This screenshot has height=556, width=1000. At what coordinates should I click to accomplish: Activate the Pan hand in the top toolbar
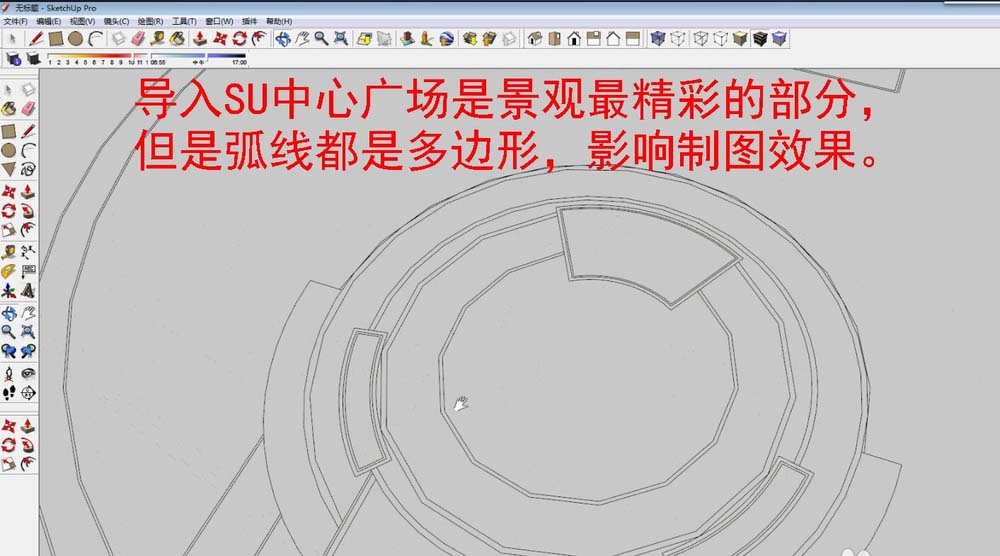[x=302, y=39]
